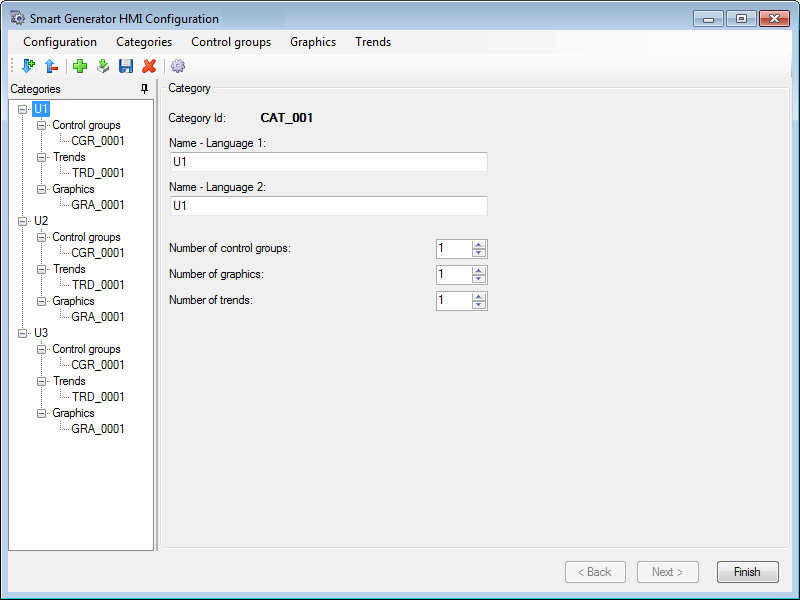Increase number of control groups
800x600 pixels.
pos(479,245)
